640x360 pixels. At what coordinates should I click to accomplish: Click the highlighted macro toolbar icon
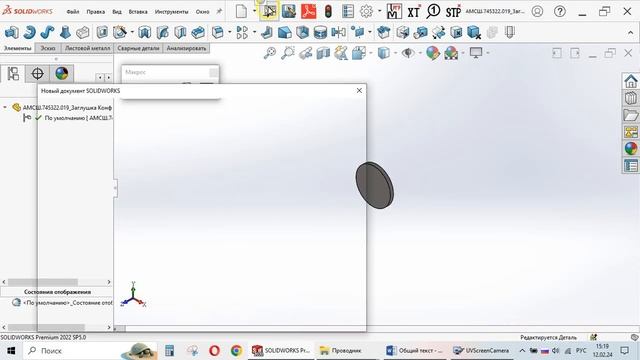coord(269,11)
